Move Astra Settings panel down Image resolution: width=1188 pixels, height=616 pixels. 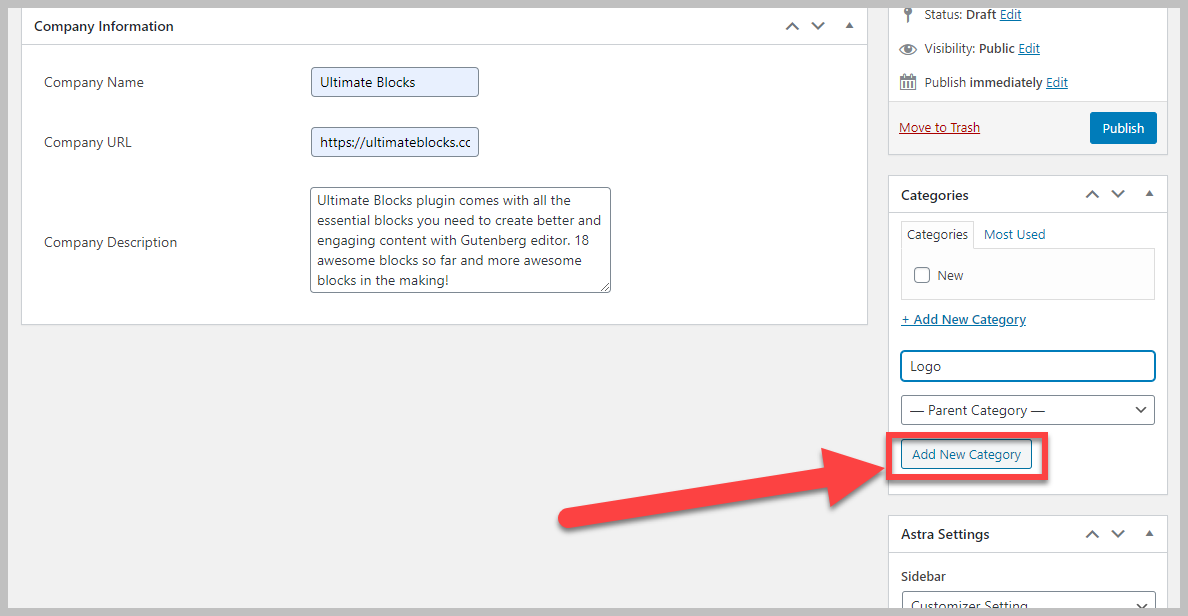(1118, 534)
